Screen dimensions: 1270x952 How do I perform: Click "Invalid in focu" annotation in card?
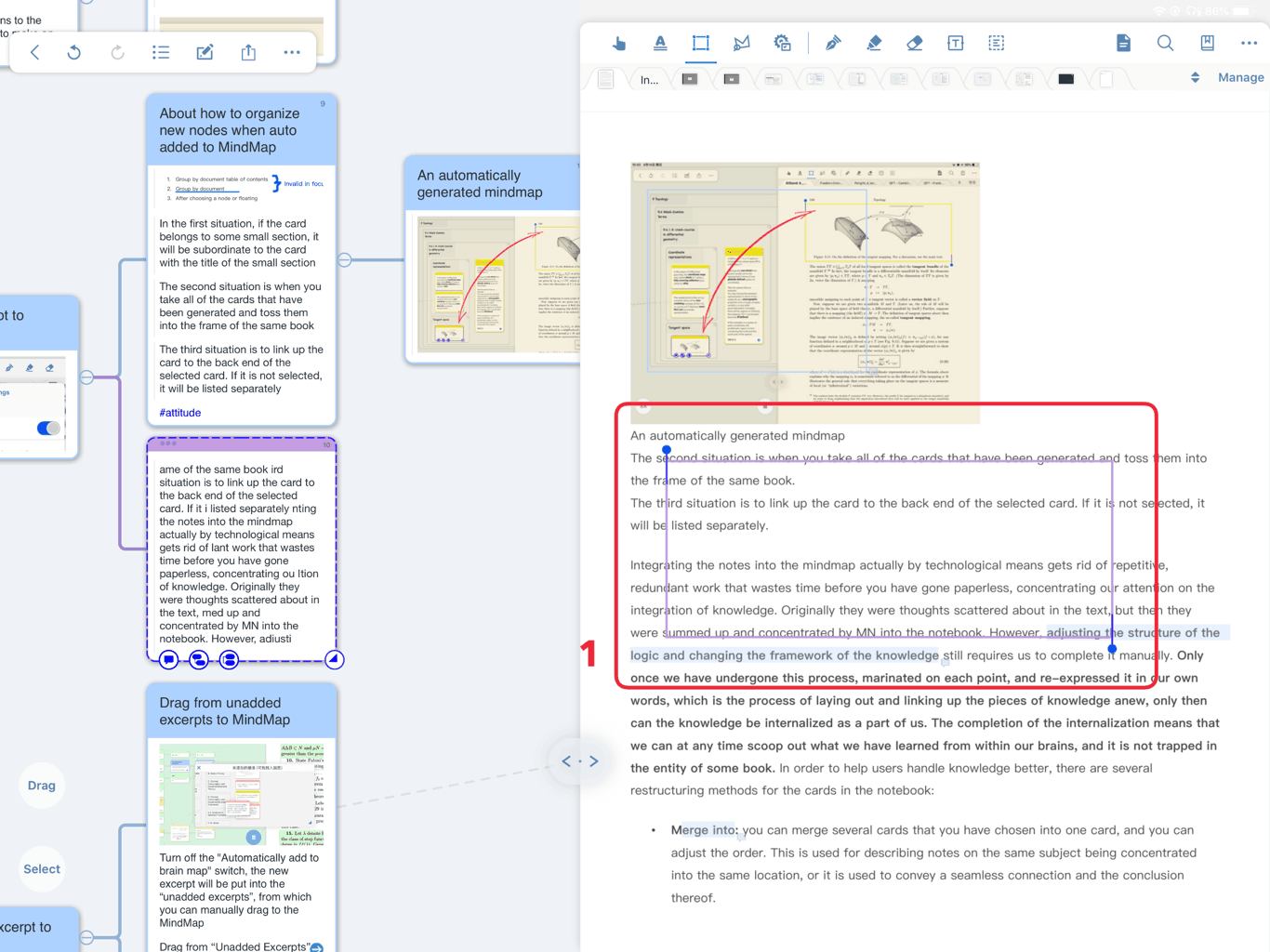coord(303,184)
